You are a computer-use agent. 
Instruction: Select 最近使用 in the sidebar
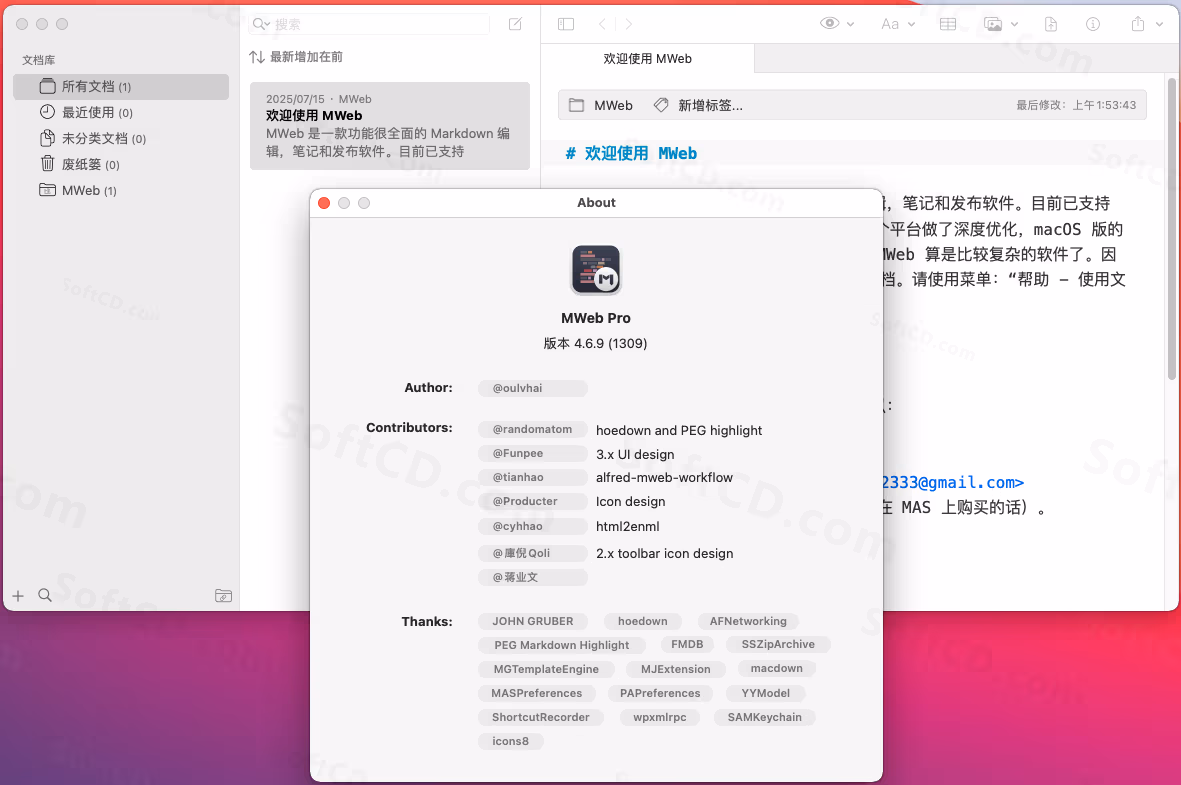(121, 112)
